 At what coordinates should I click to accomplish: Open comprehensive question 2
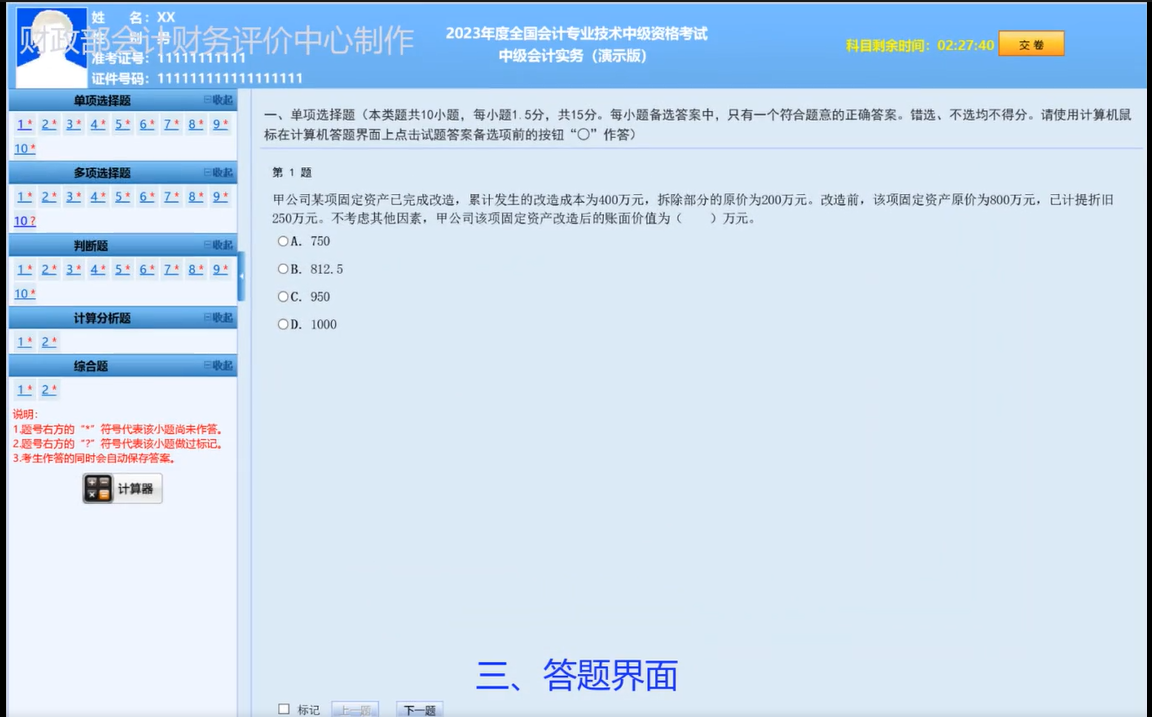coord(45,389)
